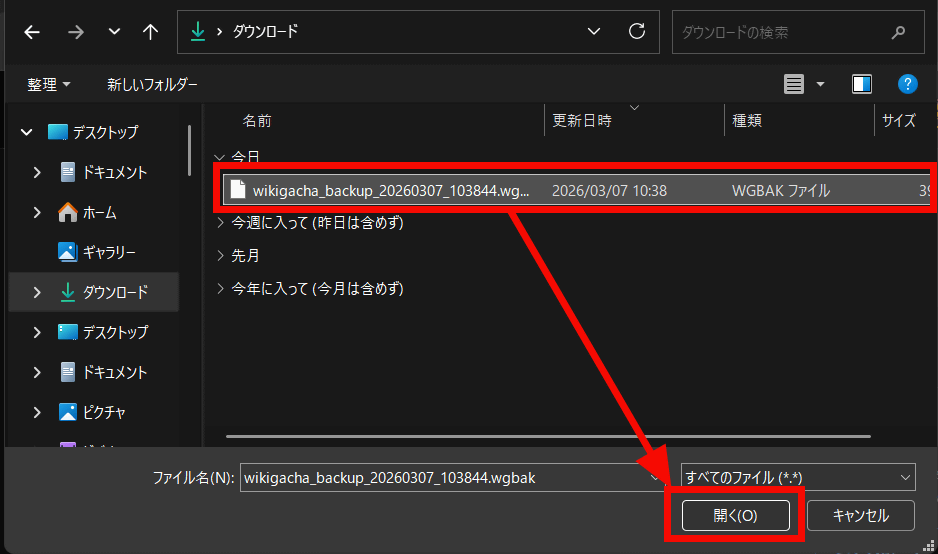Expand the 今週に入って (昨日は含めず) group
Screen dimensions: 938x554
[x=220, y=223]
